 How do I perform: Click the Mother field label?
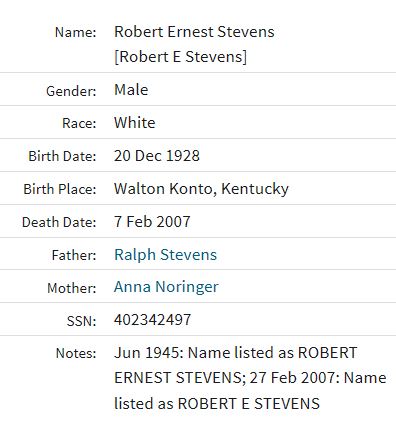(x=72, y=288)
